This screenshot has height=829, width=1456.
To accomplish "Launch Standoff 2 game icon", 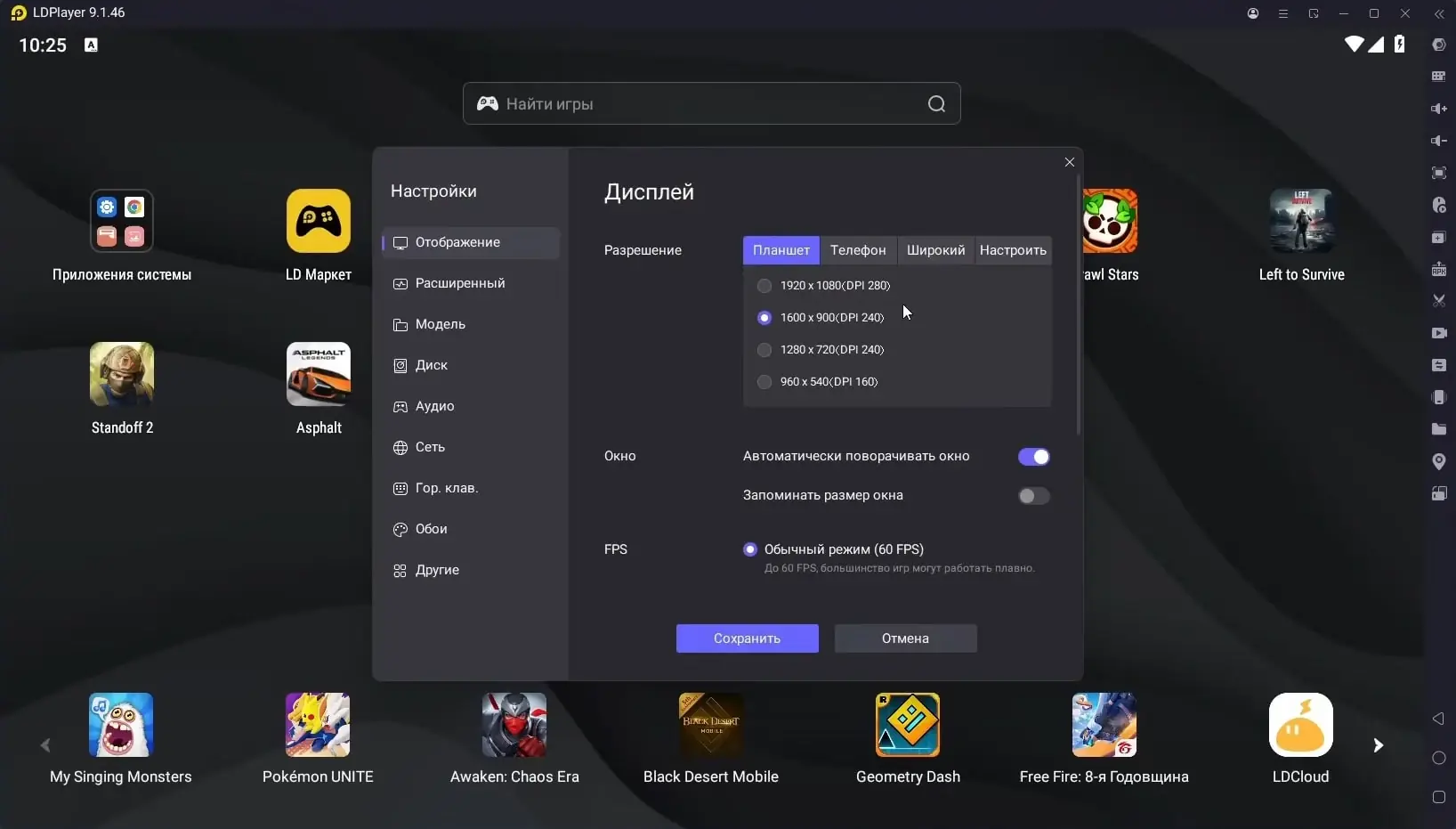I will pos(122,374).
